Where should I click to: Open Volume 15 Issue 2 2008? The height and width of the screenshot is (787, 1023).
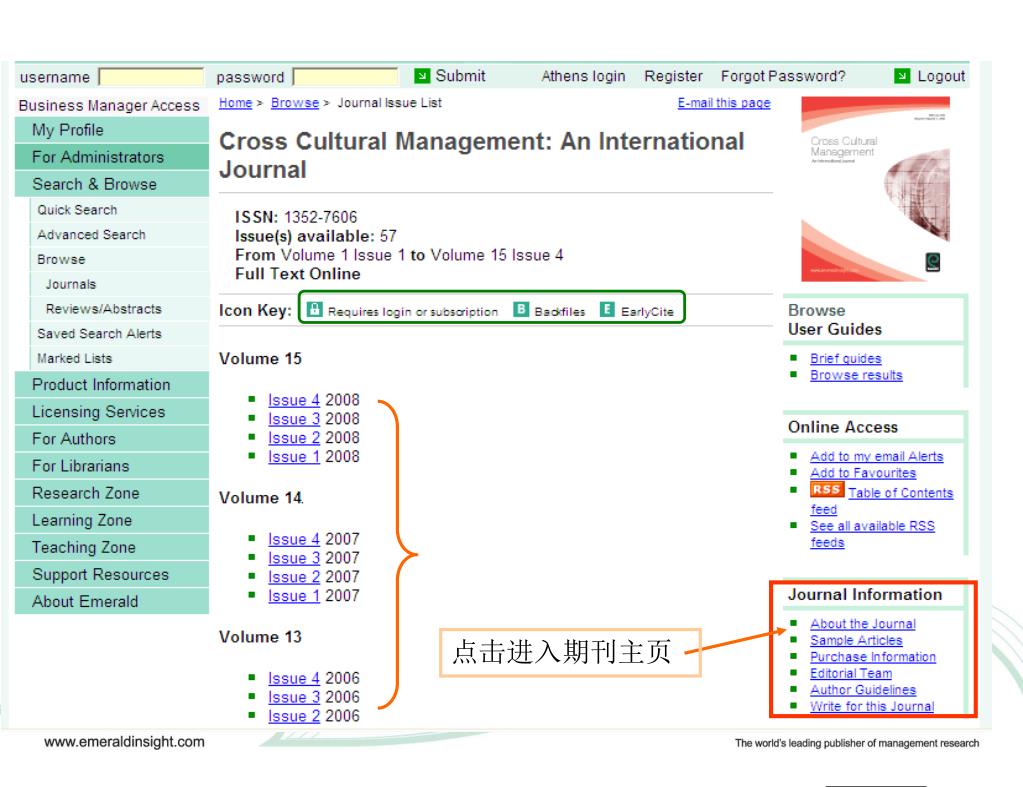pyautogui.click(x=294, y=438)
